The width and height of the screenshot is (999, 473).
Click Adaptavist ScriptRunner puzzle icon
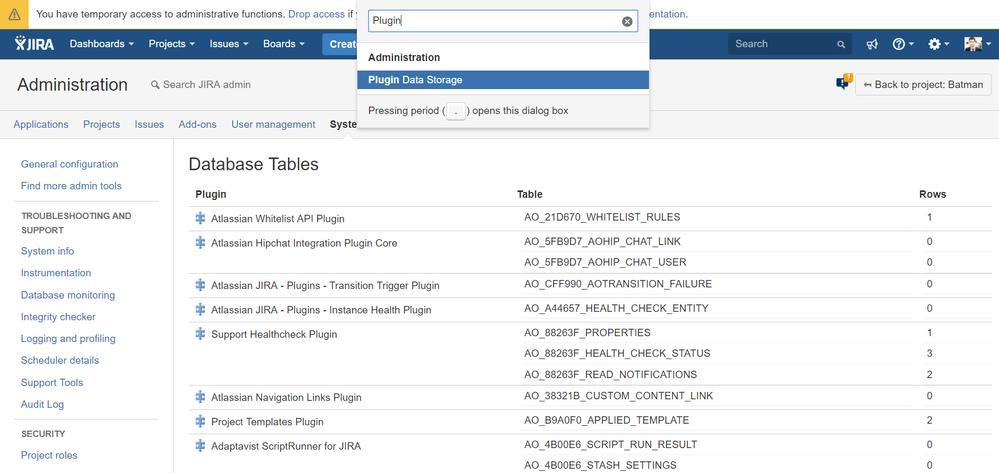point(200,446)
